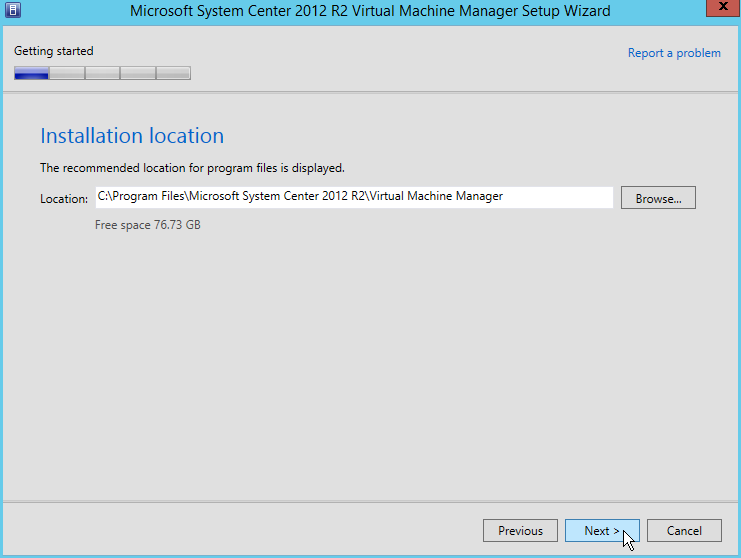
Task: Click the last progress bar segment
Action: (x=173, y=73)
